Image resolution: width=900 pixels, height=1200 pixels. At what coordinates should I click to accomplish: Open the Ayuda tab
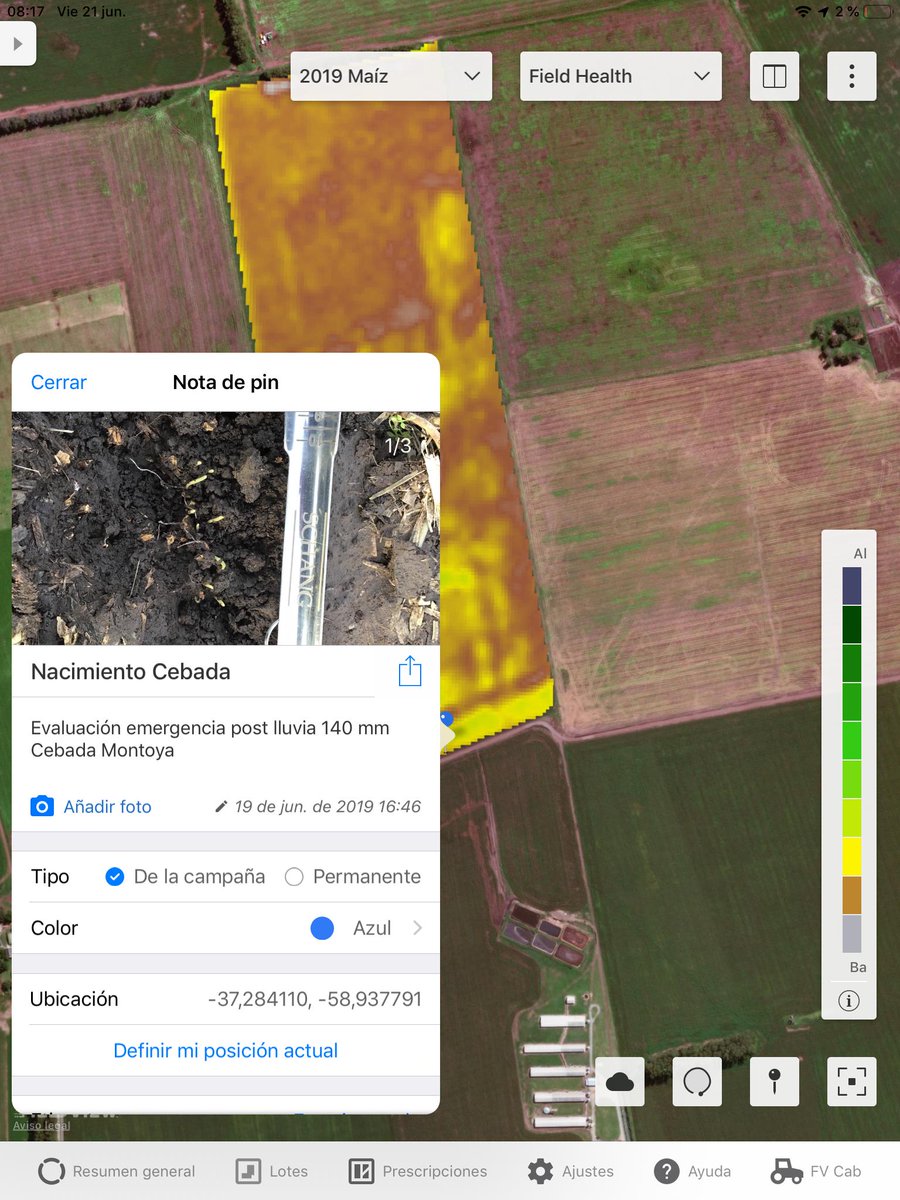click(693, 1171)
